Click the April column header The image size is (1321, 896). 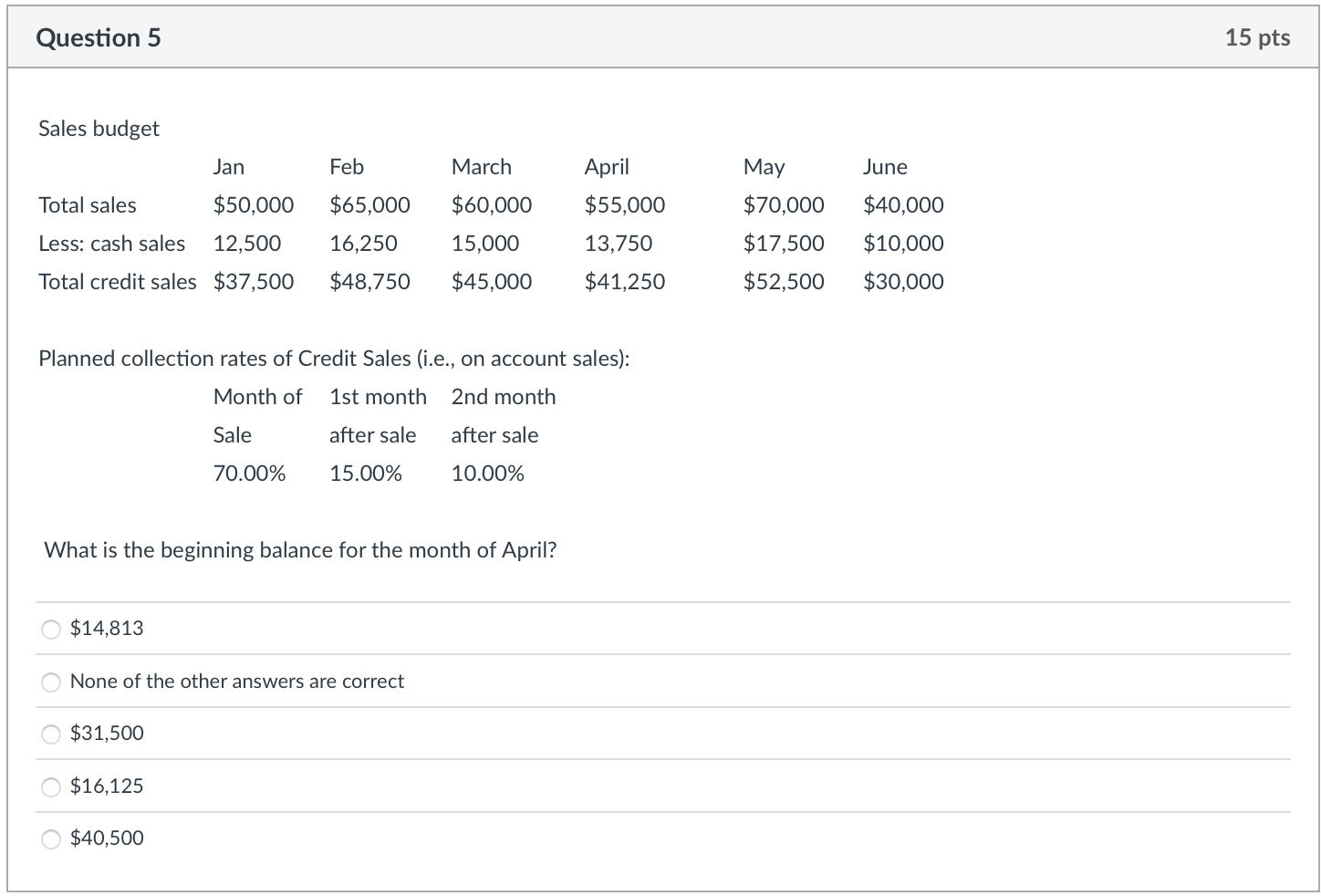click(607, 167)
